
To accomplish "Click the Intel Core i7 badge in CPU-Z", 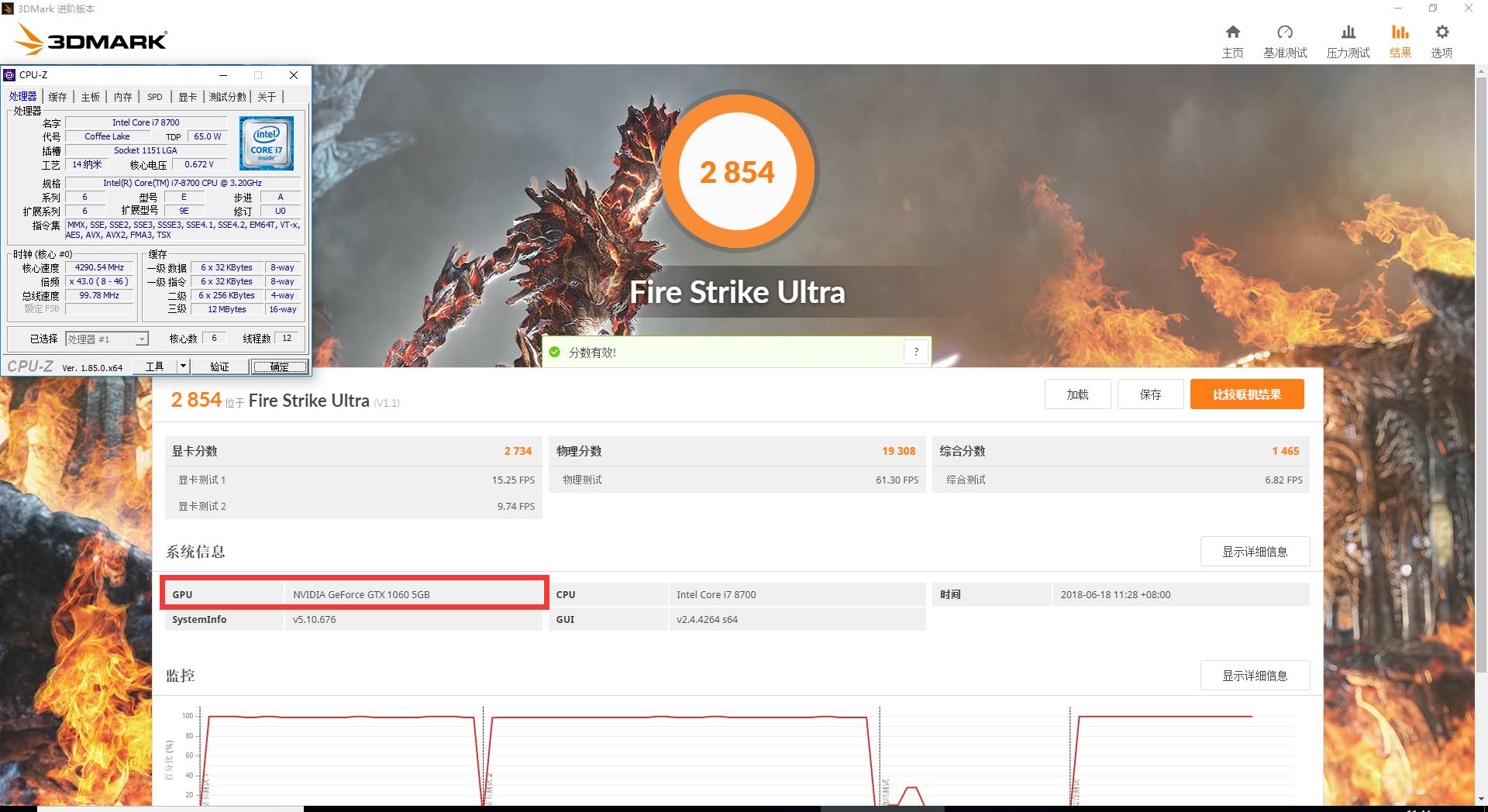I will point(266,143).
